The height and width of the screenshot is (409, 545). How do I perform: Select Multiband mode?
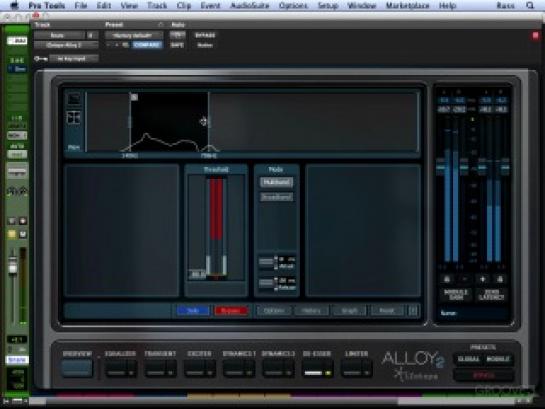pyautogui.click(x=277, y=182)
